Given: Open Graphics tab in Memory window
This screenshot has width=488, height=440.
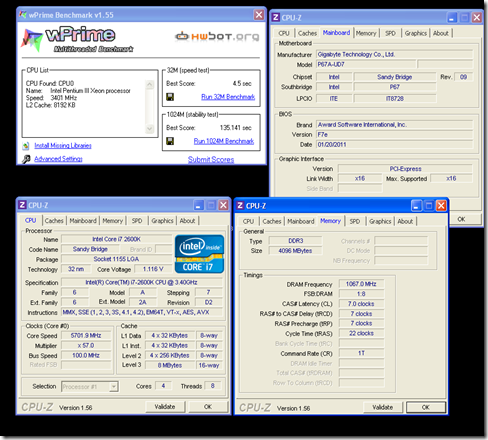Looking at the screenshot, I should [x=380, y=221].
